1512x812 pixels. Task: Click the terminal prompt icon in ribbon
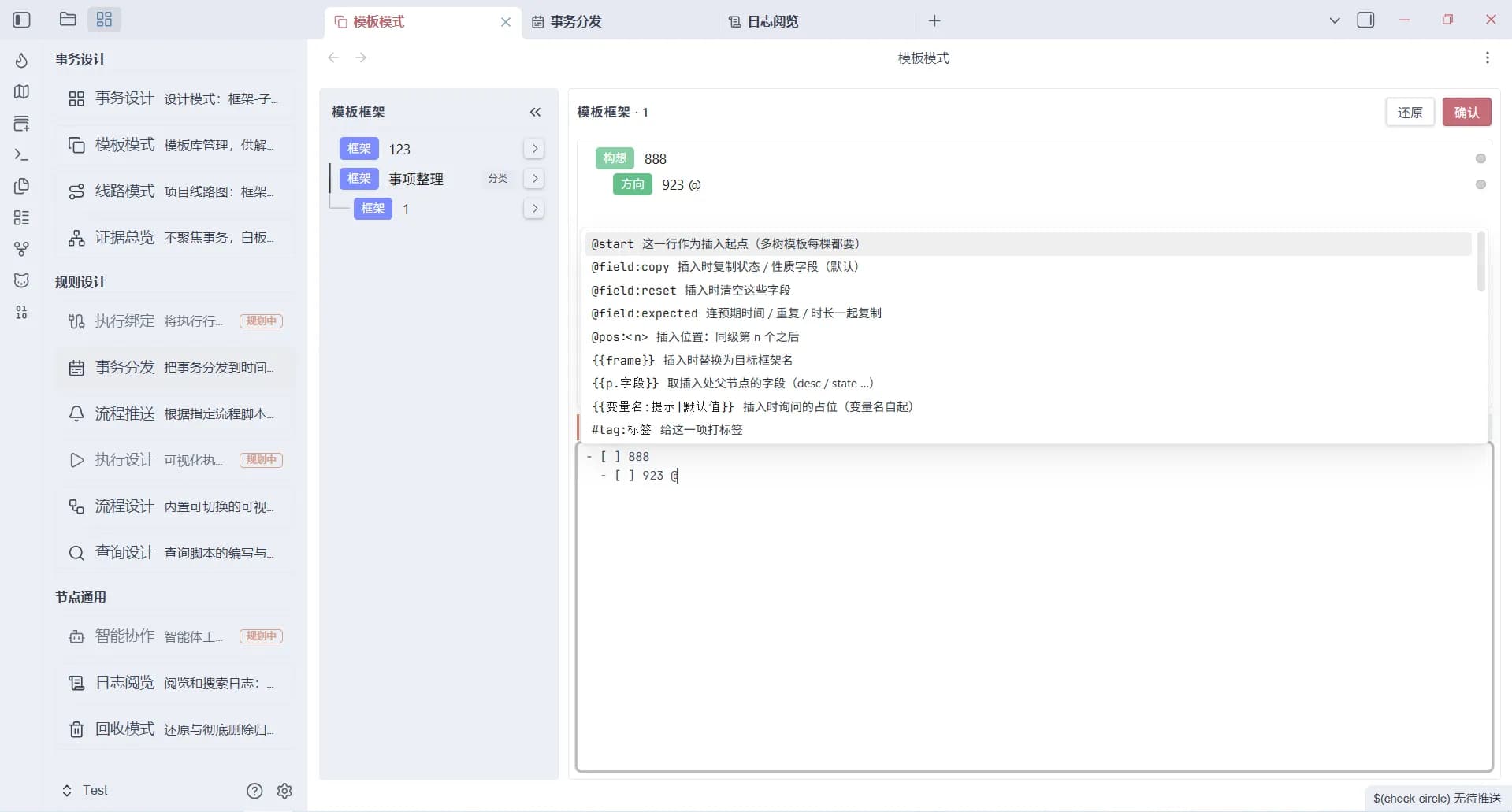[x=21, y=154]
